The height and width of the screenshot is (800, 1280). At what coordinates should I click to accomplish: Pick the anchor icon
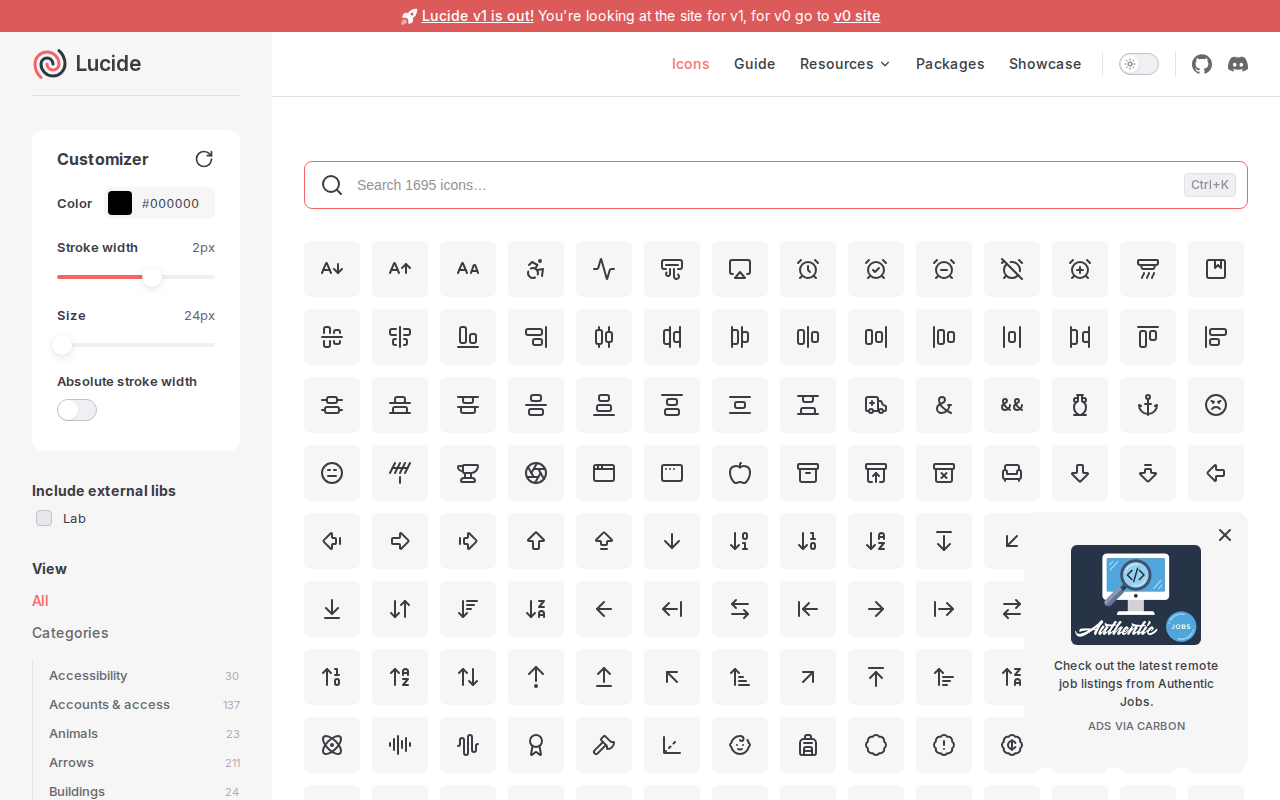tap(1148, 405)
